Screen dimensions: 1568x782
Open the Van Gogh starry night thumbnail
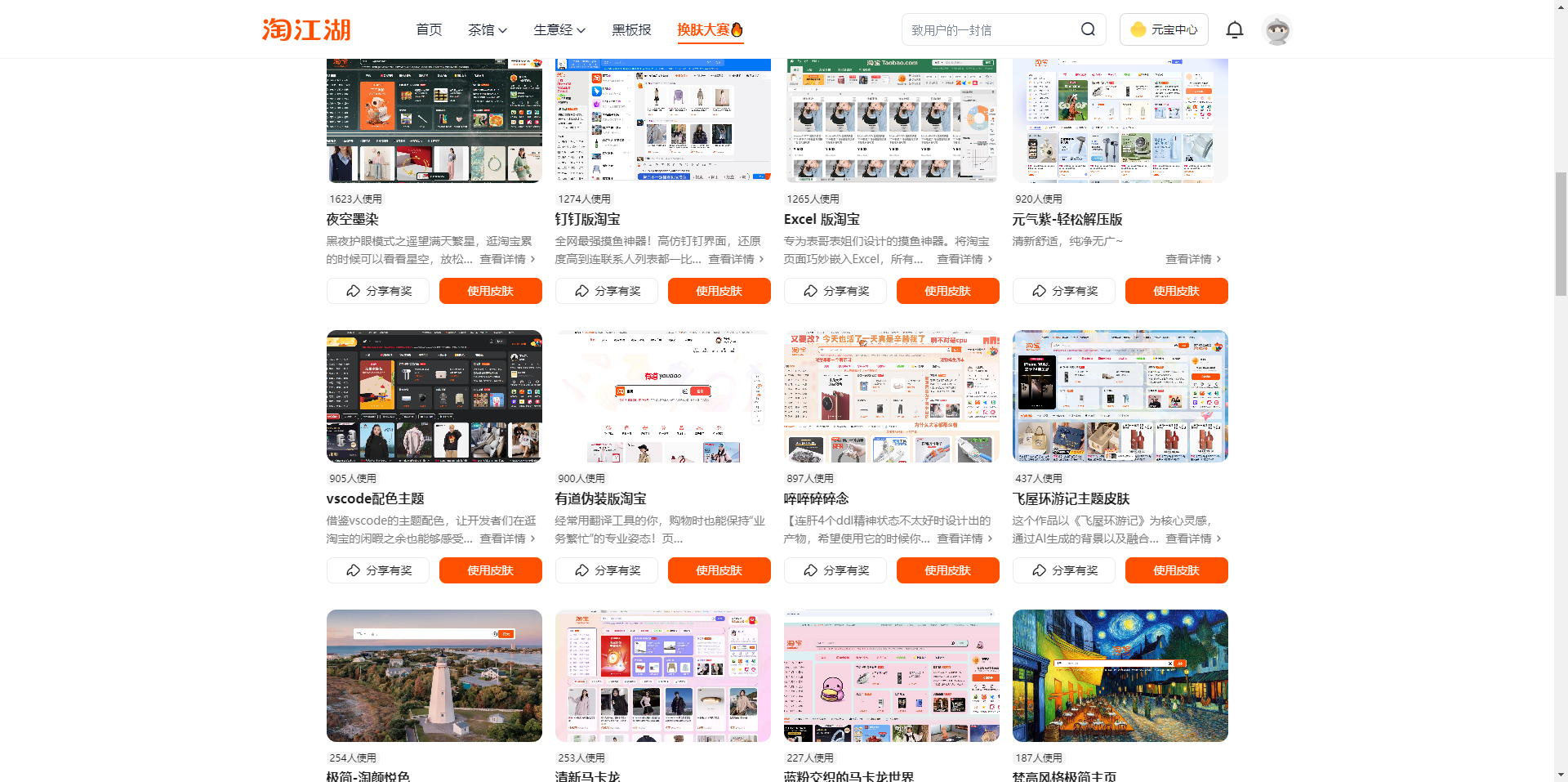coord(1120,676)
